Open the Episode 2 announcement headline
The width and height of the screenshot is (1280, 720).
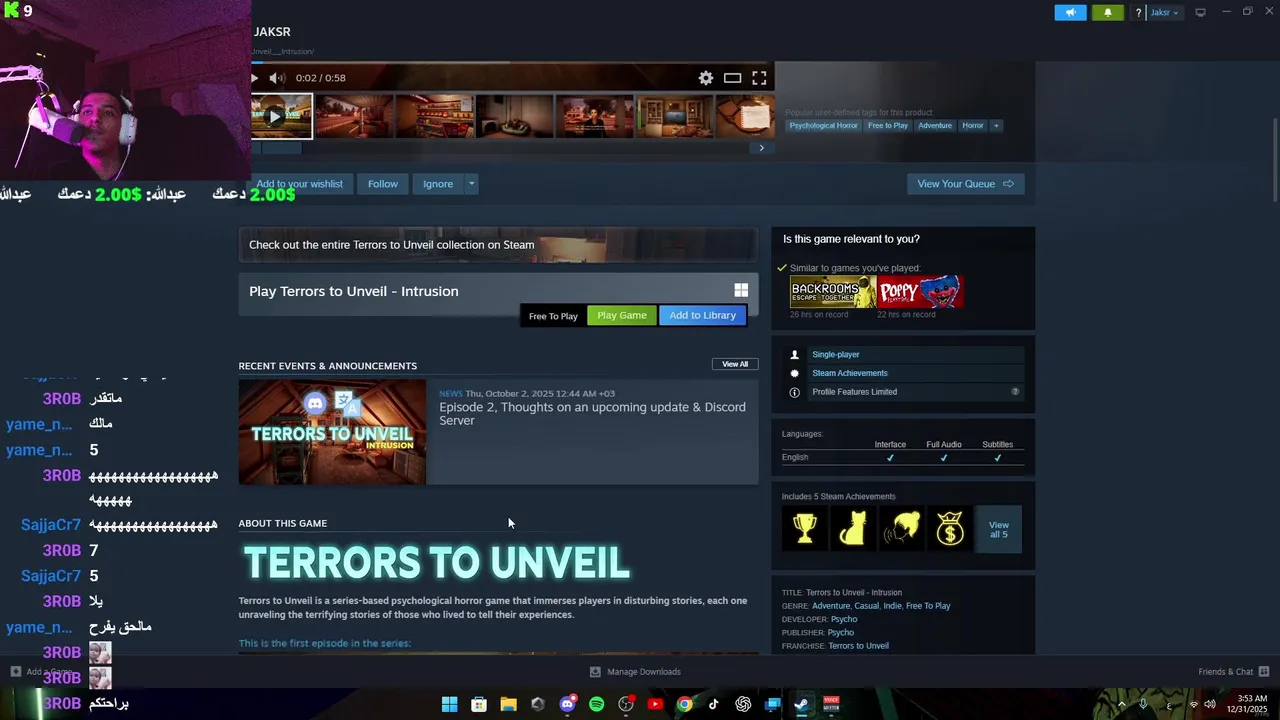[592, 414]
